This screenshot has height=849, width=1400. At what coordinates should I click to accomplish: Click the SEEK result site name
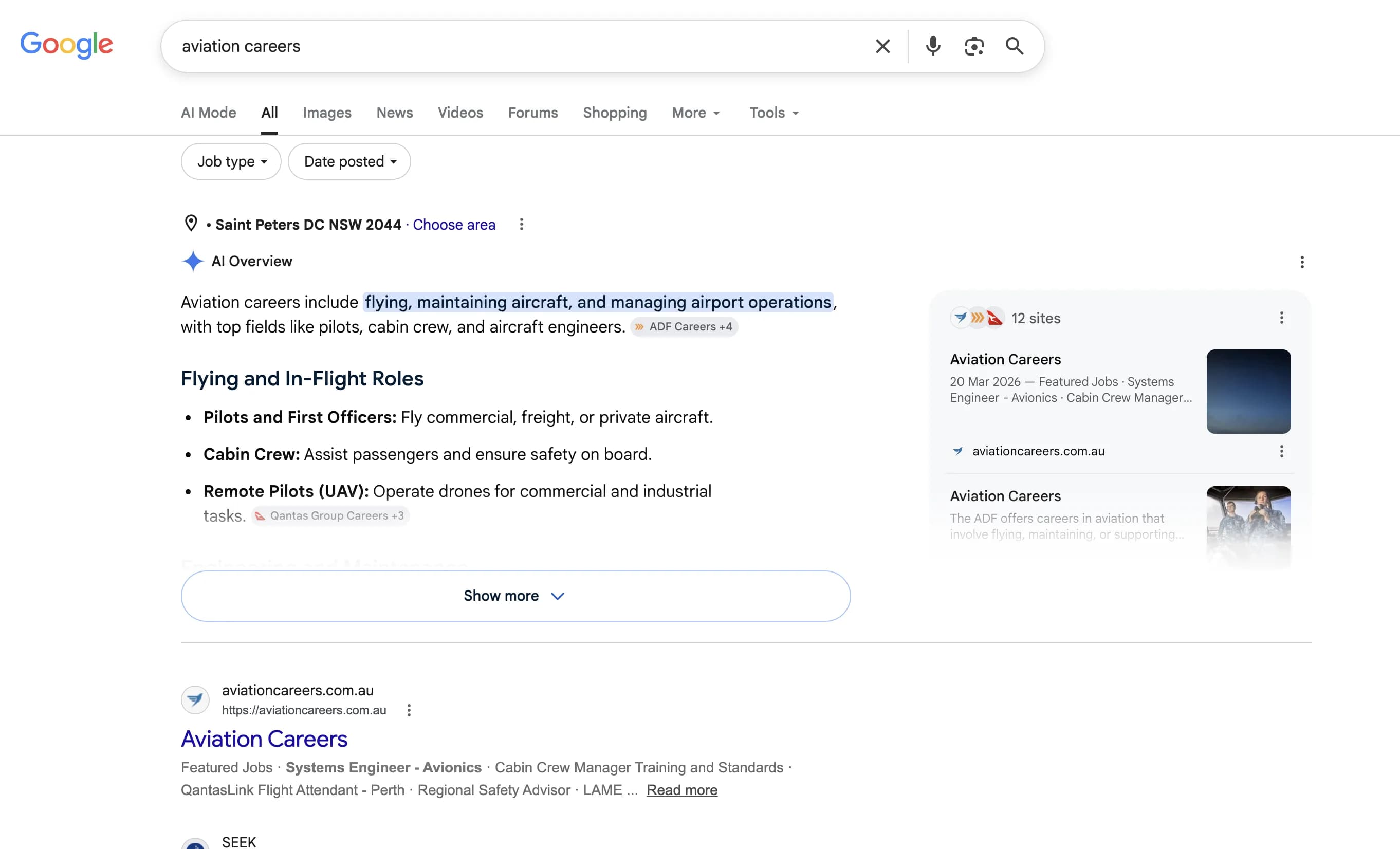coord(238,842)
